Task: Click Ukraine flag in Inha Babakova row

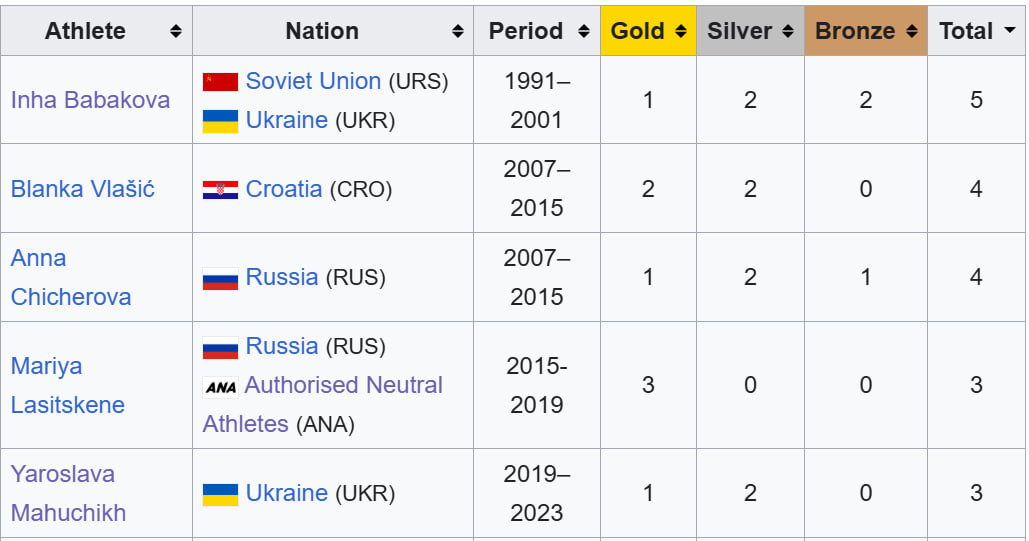Action: tap(220, 121)
